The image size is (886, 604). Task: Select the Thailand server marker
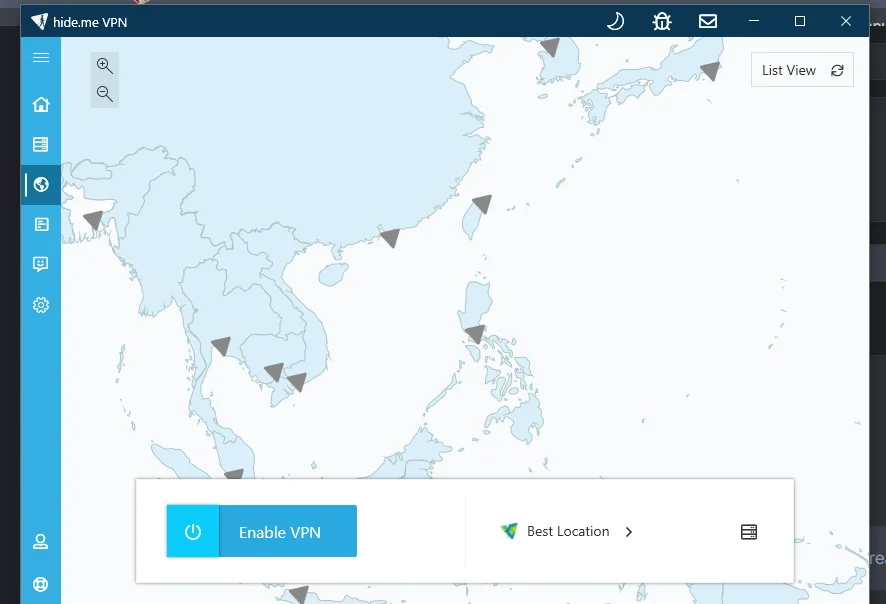coord(222,346)
